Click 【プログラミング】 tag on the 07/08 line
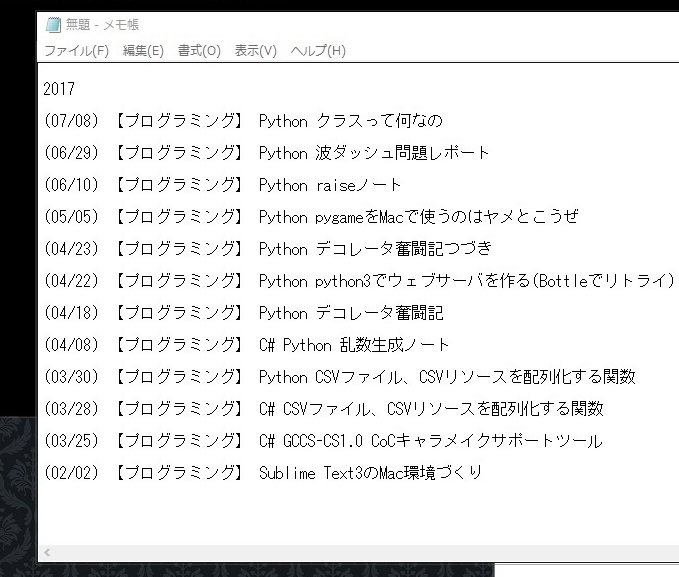This screenshot has width=679, height=577. 179,121
